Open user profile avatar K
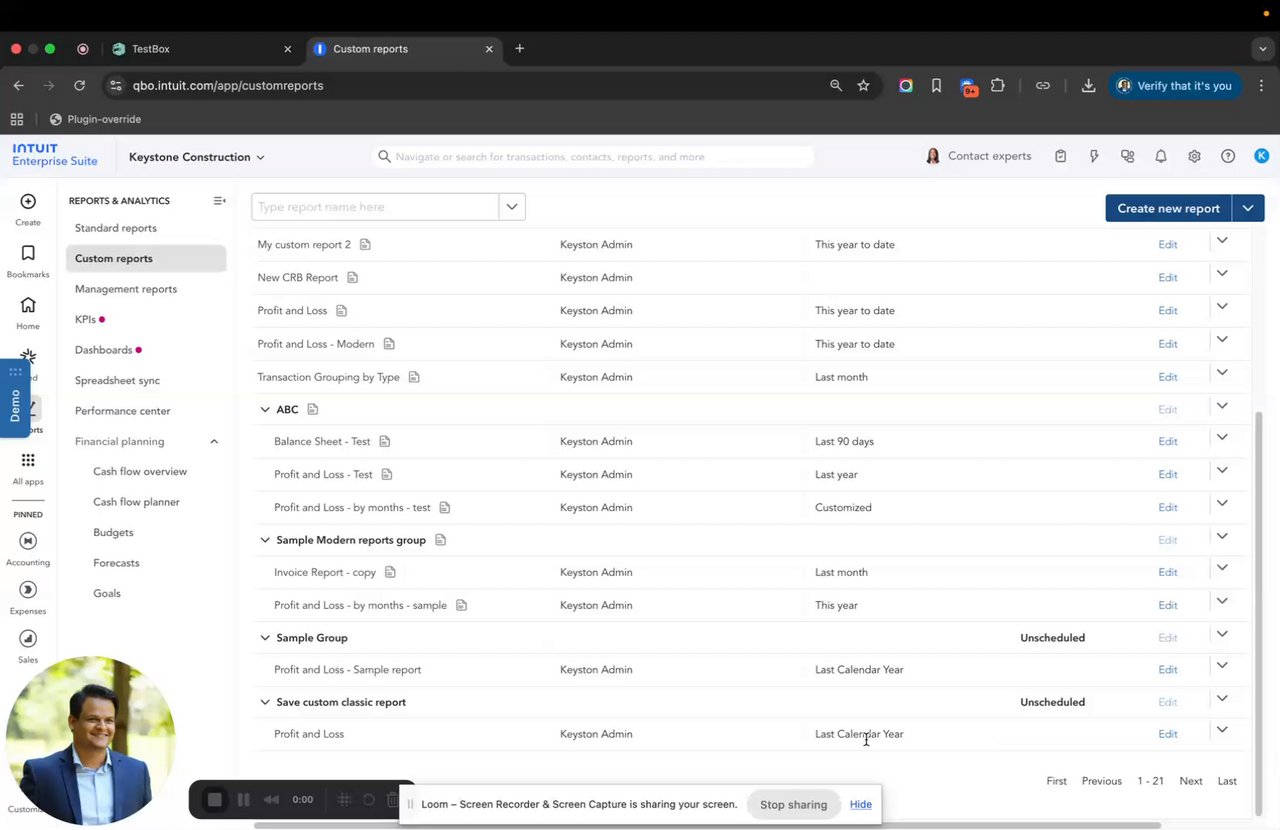Screen dimensions: 1280x830 point(1262,156)
